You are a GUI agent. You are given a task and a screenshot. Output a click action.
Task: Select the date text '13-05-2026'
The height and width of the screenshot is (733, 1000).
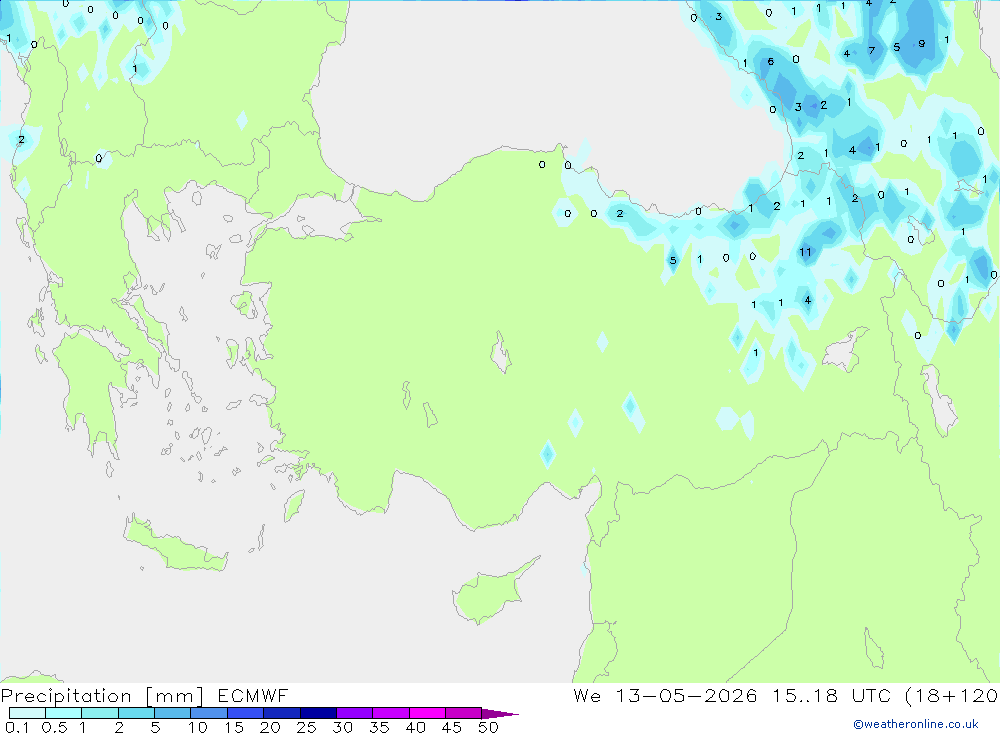point(686,695)
